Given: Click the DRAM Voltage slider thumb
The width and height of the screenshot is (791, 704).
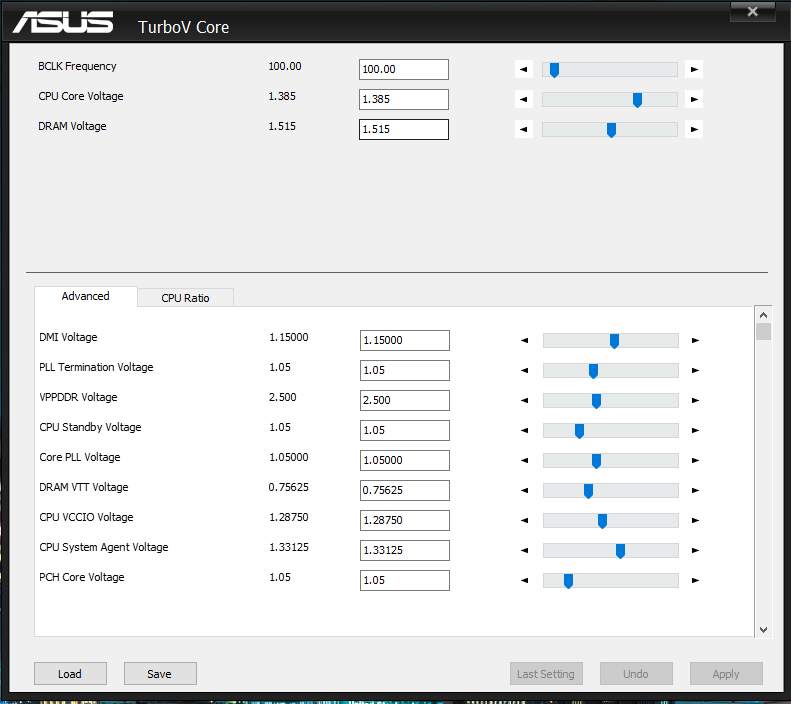Looking at the screenshot, I should (611, 130).
